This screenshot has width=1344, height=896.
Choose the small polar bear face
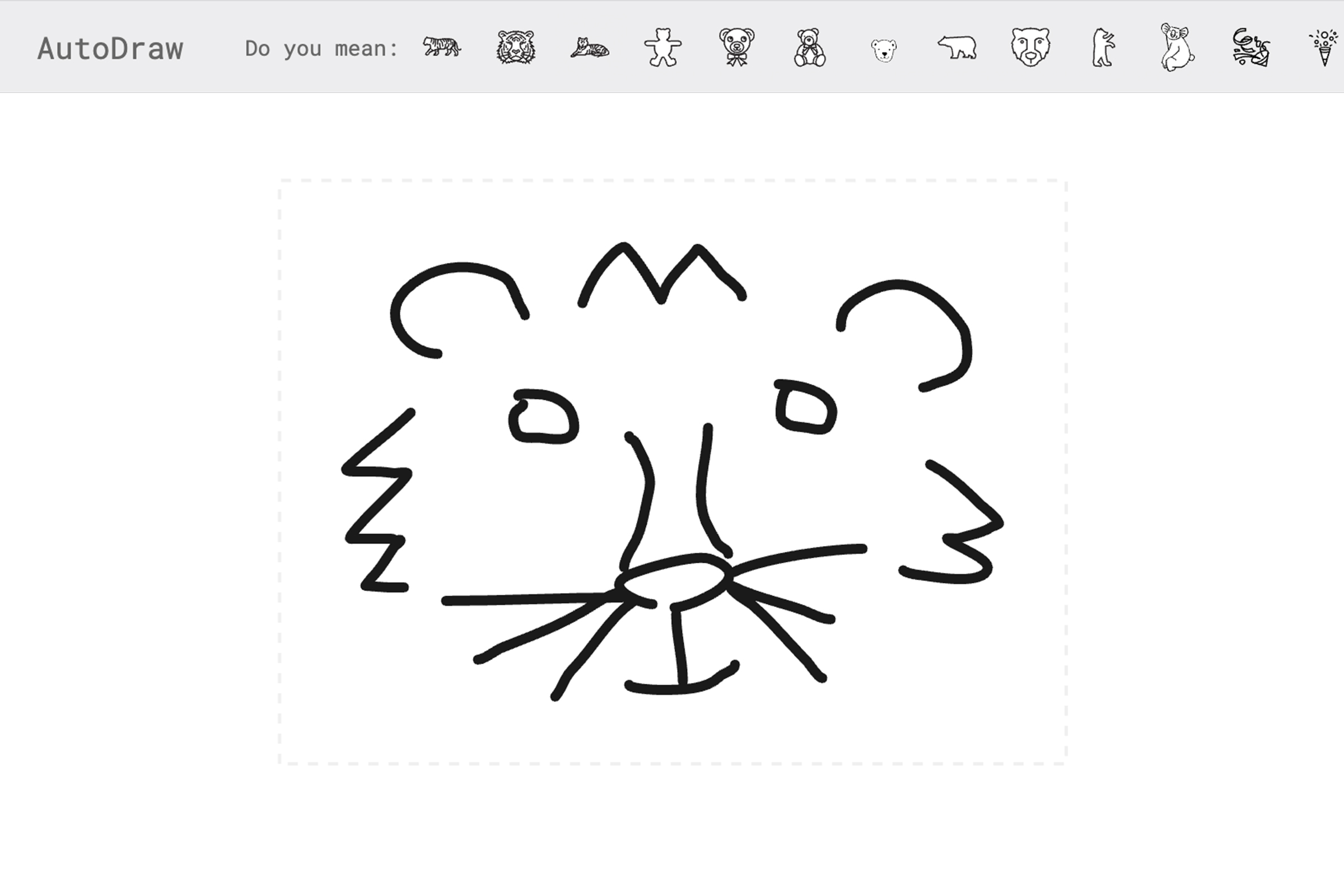(x=884, y=50)
